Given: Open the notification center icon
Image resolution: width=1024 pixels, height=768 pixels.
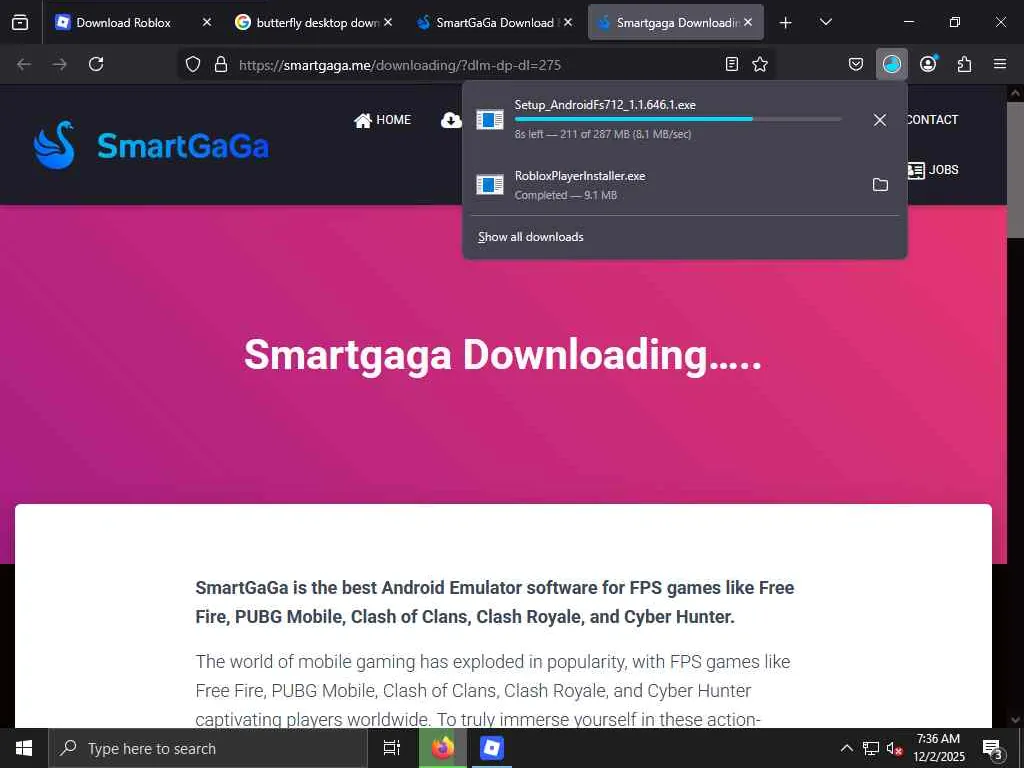Looking at the screenshot, I should pos(992,748).
